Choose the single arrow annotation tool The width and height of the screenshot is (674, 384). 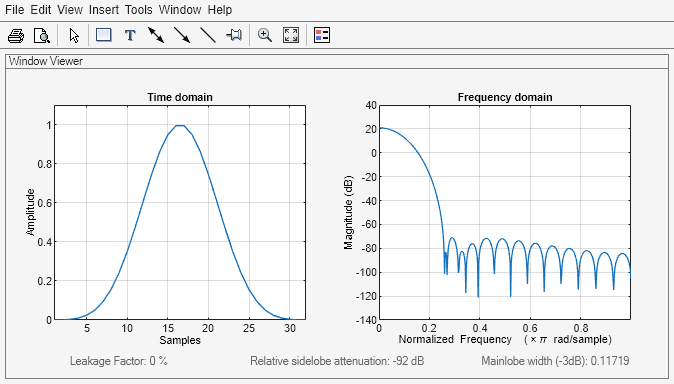(182, 35)
